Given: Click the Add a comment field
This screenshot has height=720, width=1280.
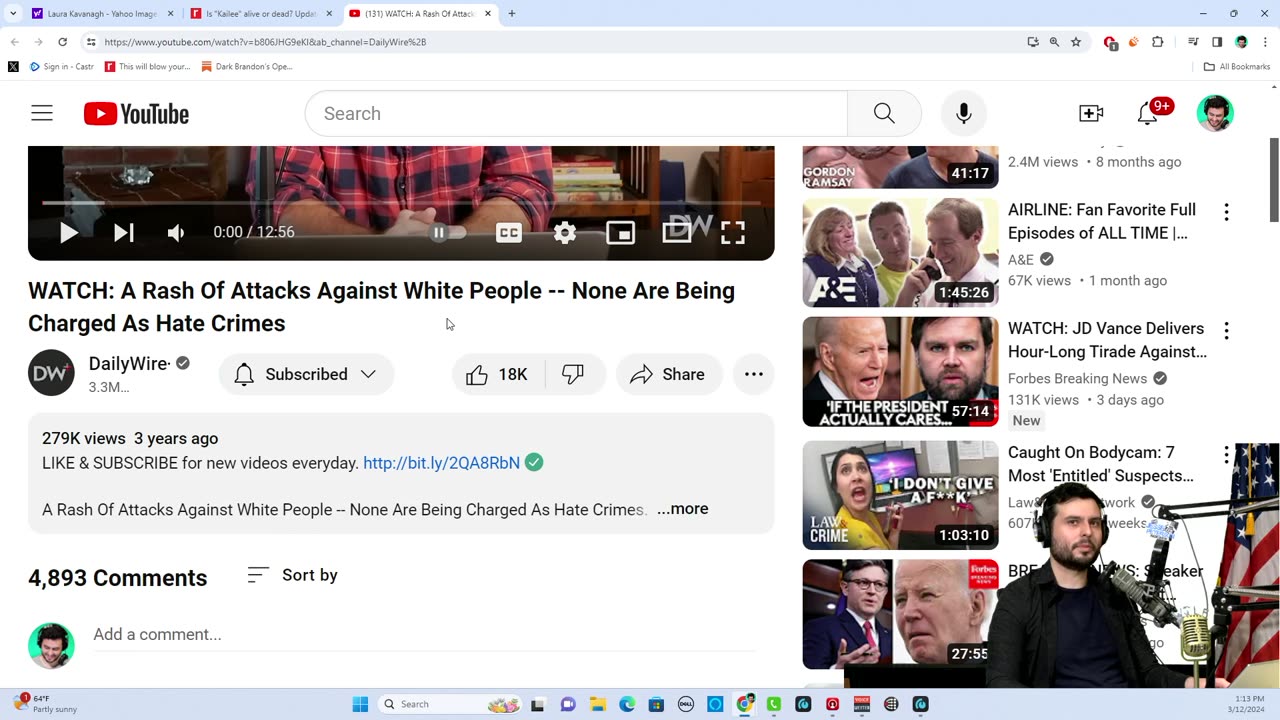Looking at the screenshot, I should tap(425, 635).
